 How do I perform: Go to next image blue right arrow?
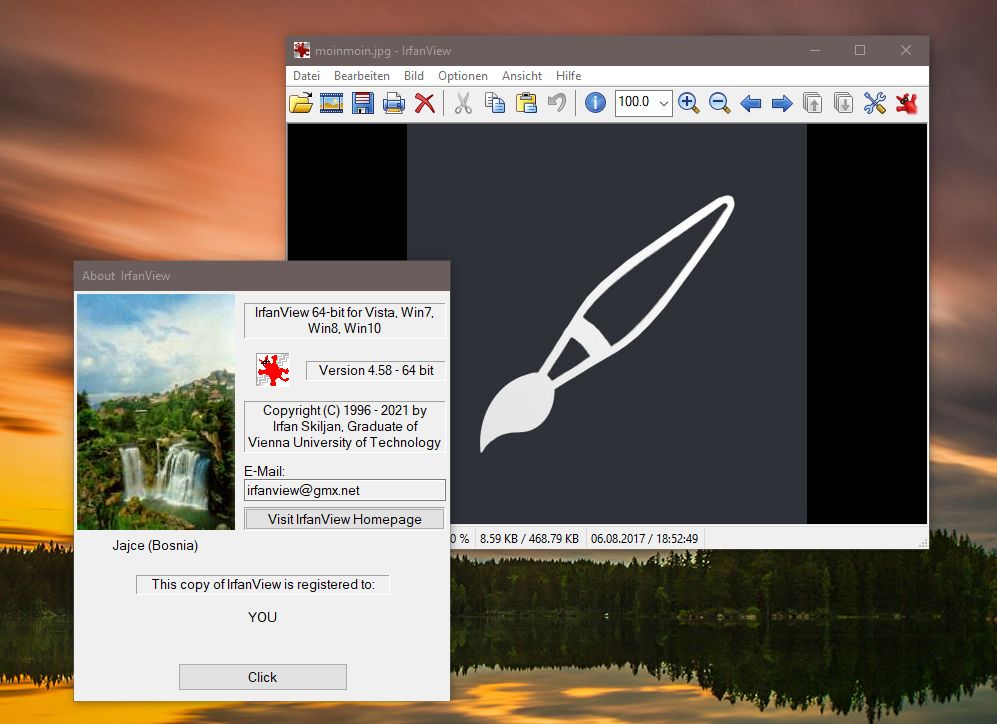781,102
